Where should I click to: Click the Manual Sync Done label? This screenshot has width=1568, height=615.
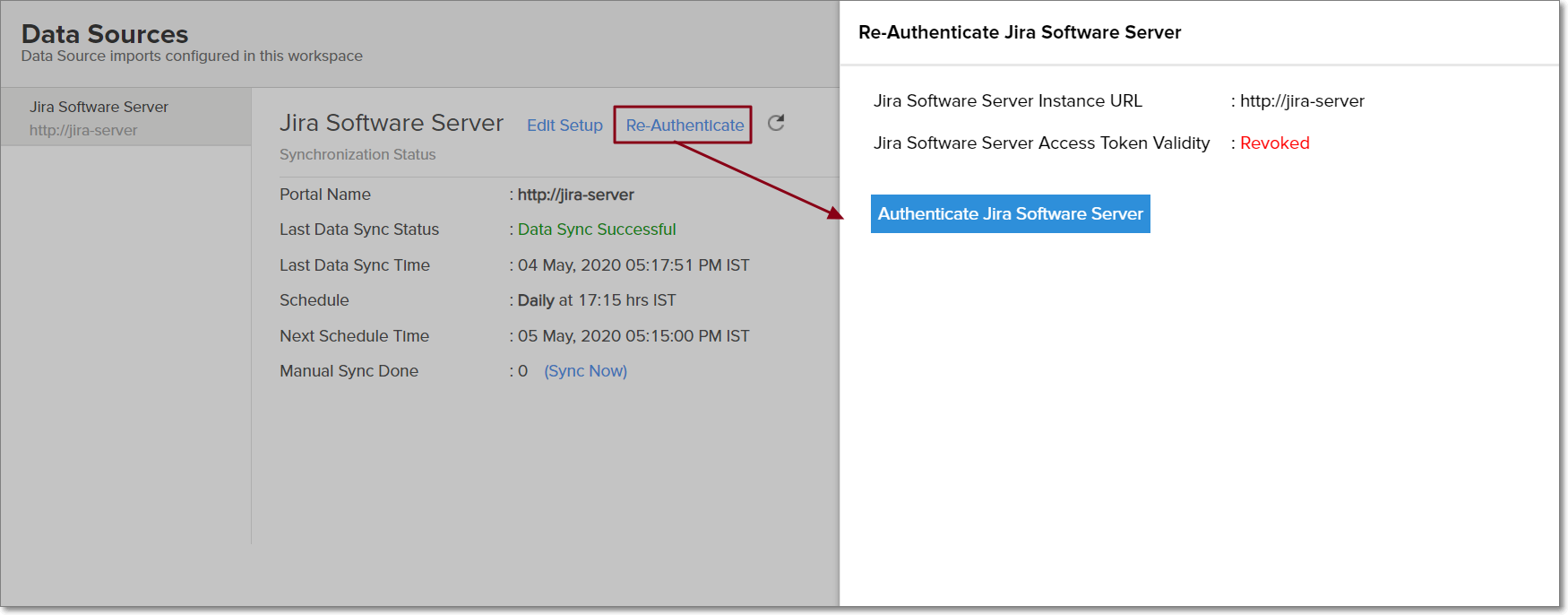coord(349,371)
